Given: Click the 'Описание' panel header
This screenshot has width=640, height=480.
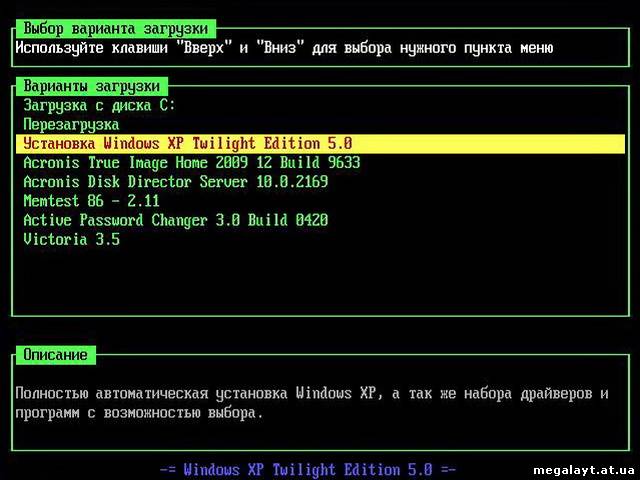Looking at the screenshot, I should click(56, 355).
